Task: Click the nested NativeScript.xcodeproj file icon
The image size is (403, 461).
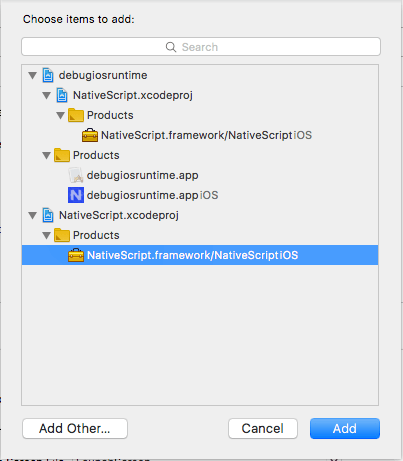Action: [62, 95]
